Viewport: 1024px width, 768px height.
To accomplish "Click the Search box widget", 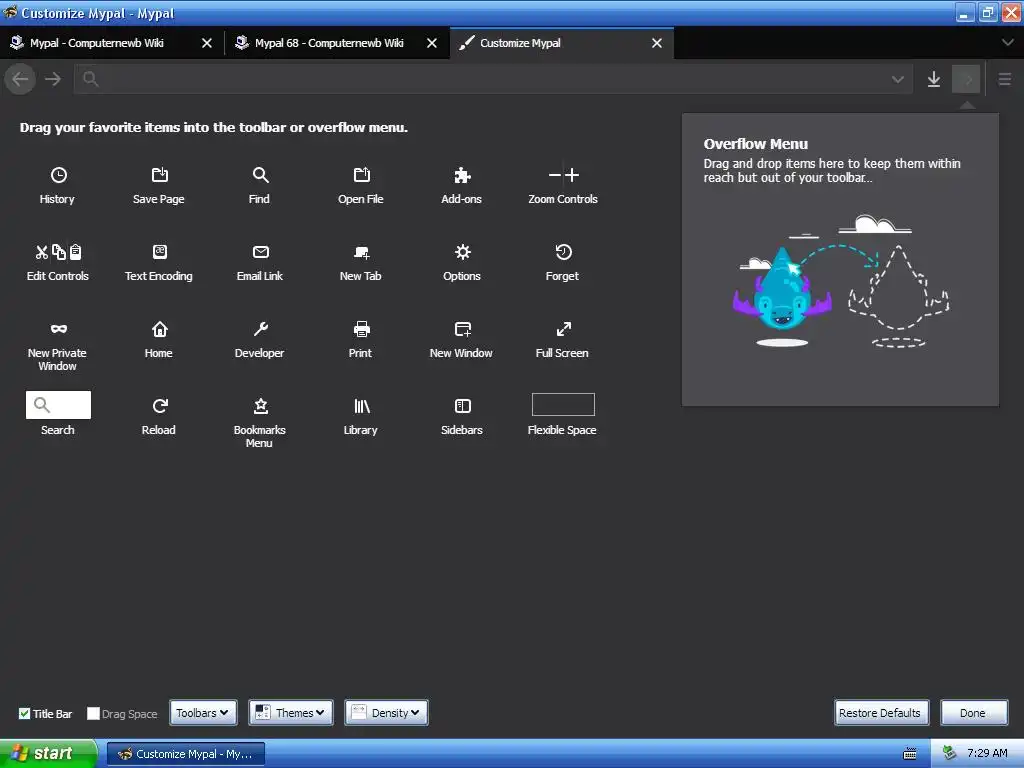I will [x=58, y=405].
